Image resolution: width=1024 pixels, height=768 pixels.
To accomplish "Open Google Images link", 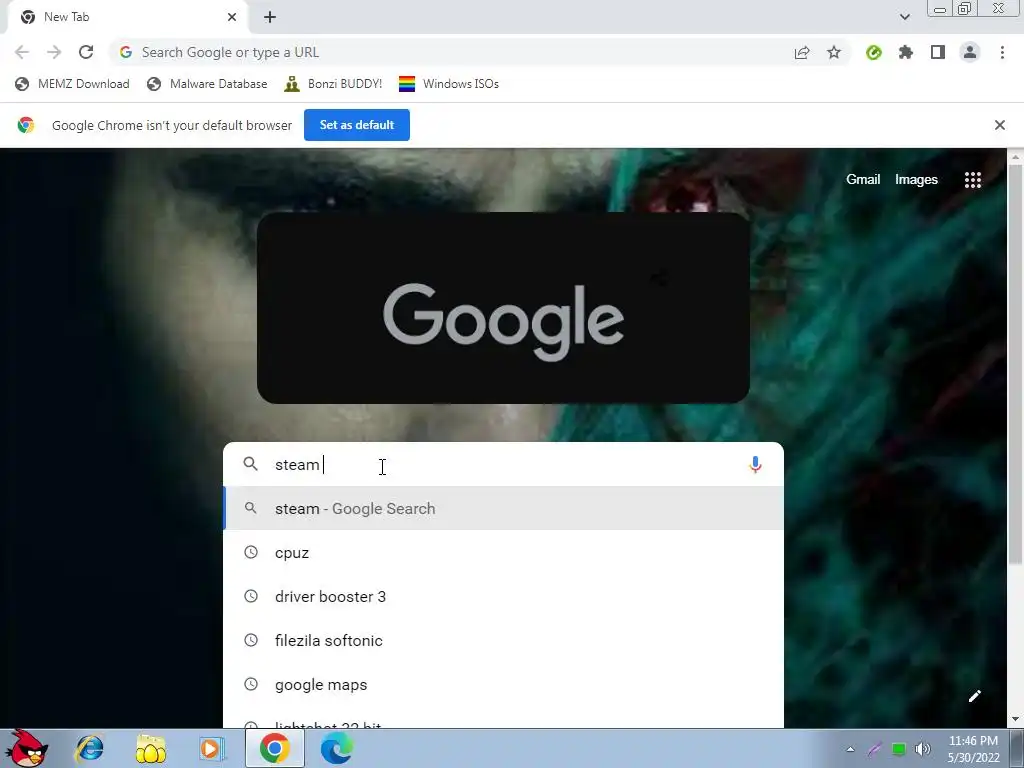I will 916,180.
